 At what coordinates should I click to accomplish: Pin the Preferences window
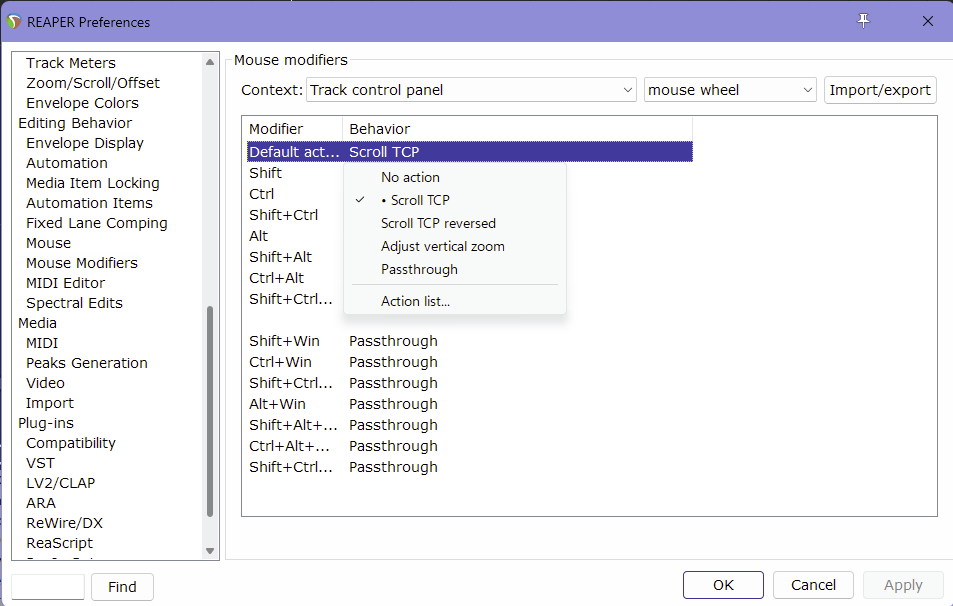click(864, 21)
